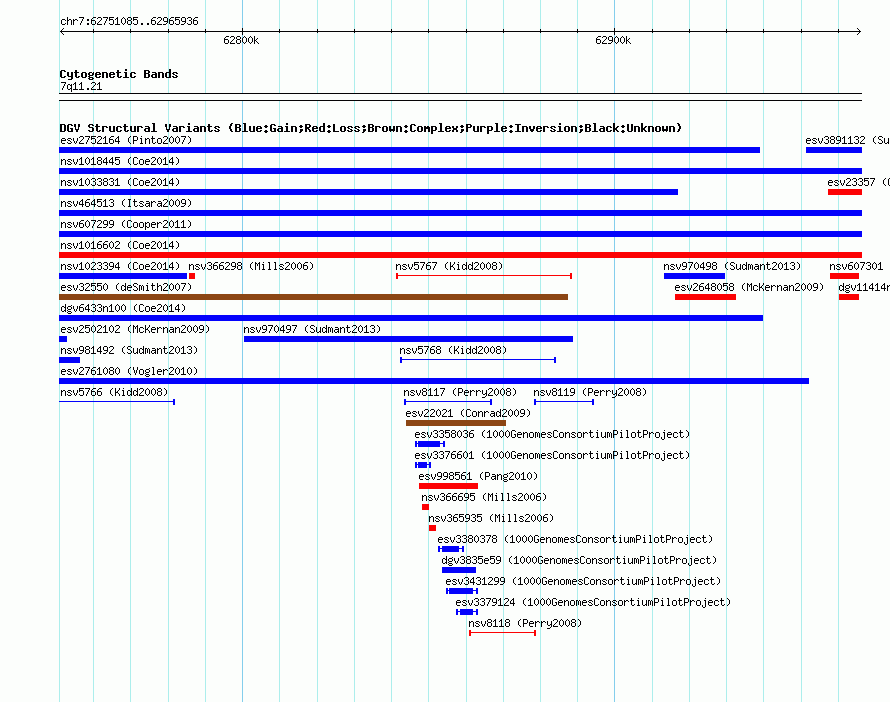Click the red nsv1016602 loss bar
Viewport: 890px width, 702px height.
click(460, 255)
